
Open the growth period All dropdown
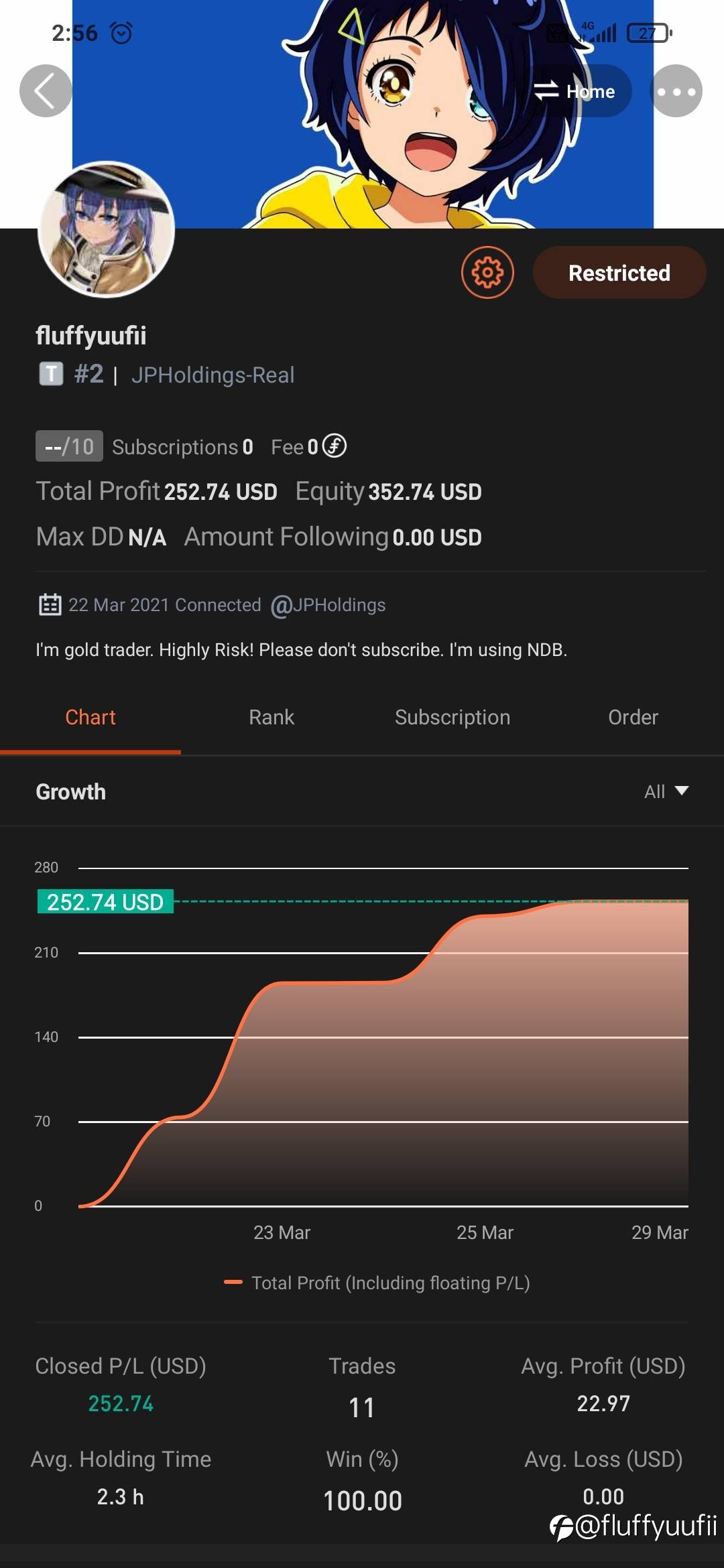[666, 791]
